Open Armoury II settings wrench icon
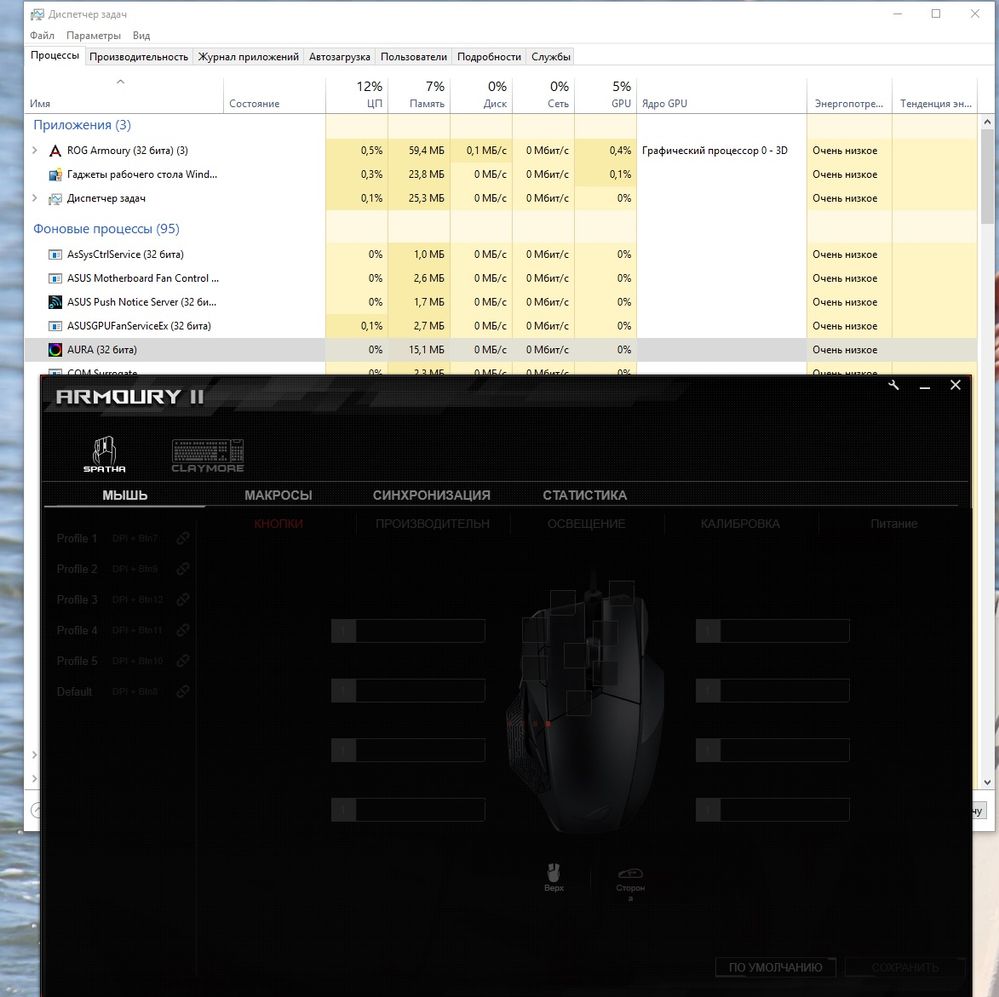999x997 pixels. [x=894, y=385]
